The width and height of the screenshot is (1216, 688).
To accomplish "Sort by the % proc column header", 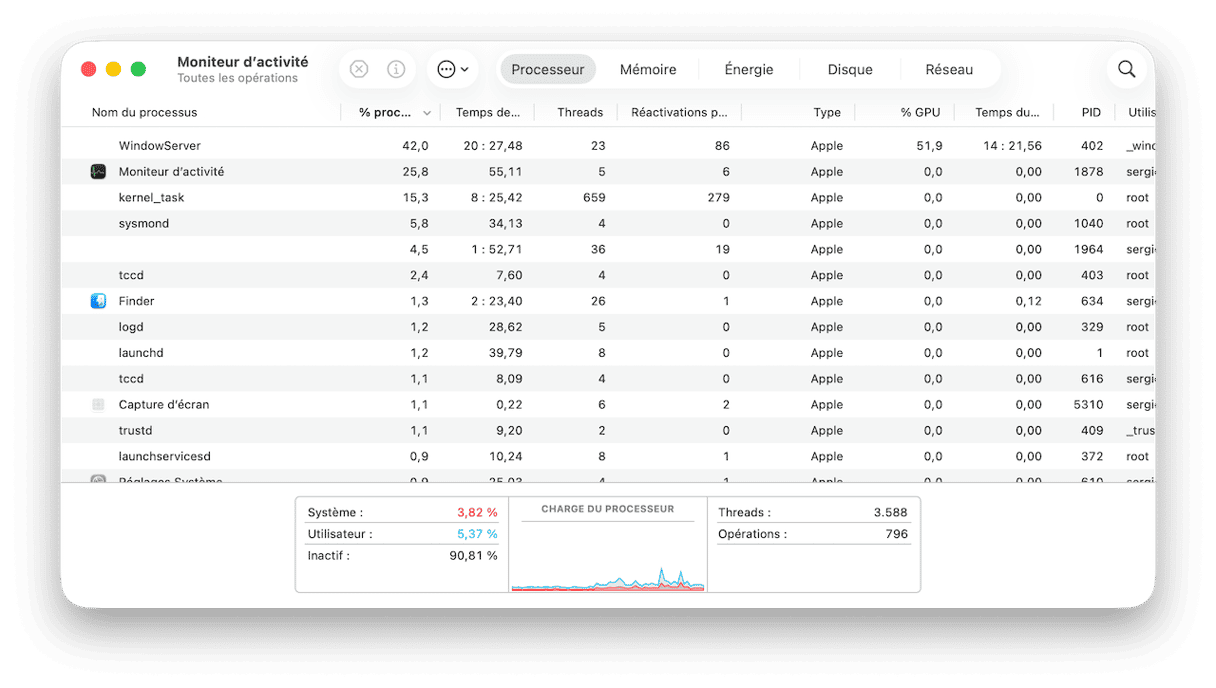I will 390,112.
